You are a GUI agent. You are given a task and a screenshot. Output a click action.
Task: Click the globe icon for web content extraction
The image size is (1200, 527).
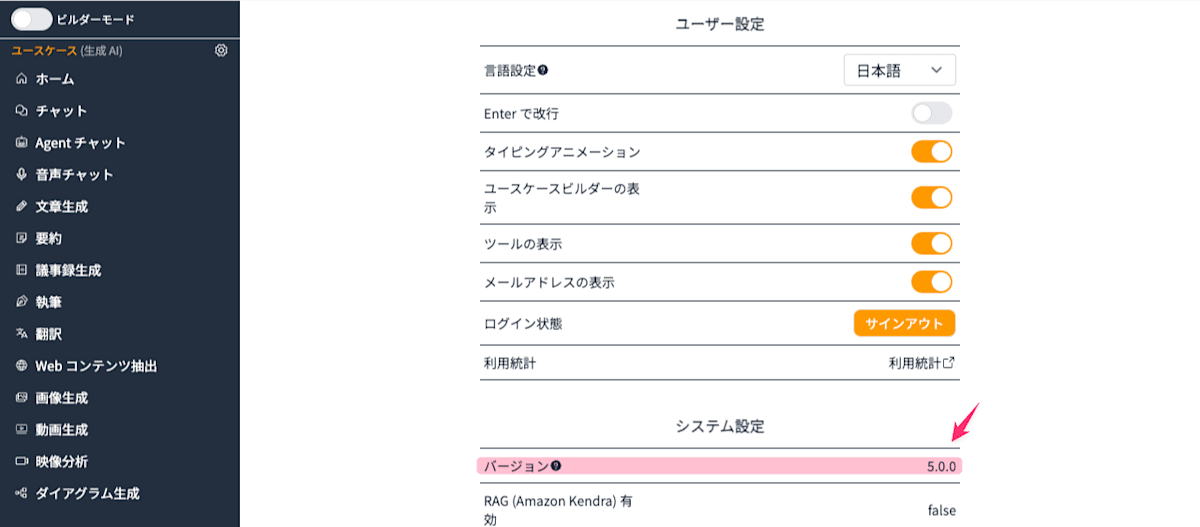pyautogui.click(x=21, y=366)
